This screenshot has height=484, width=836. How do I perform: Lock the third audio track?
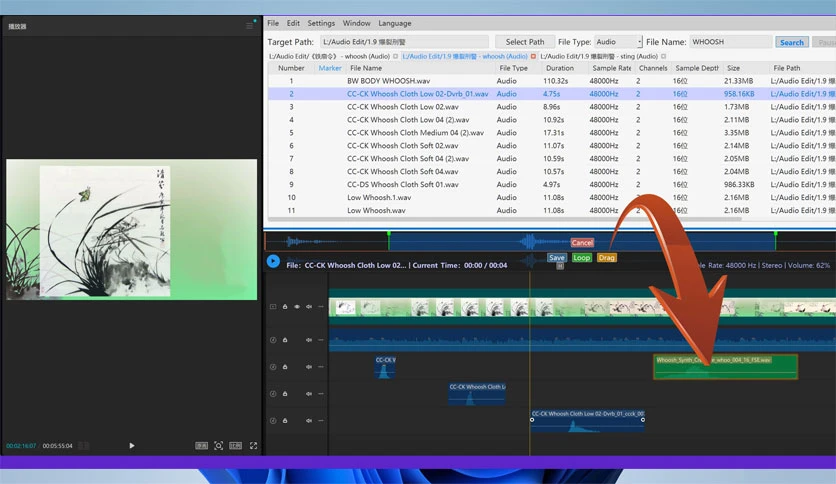click(x=285, y=393)
